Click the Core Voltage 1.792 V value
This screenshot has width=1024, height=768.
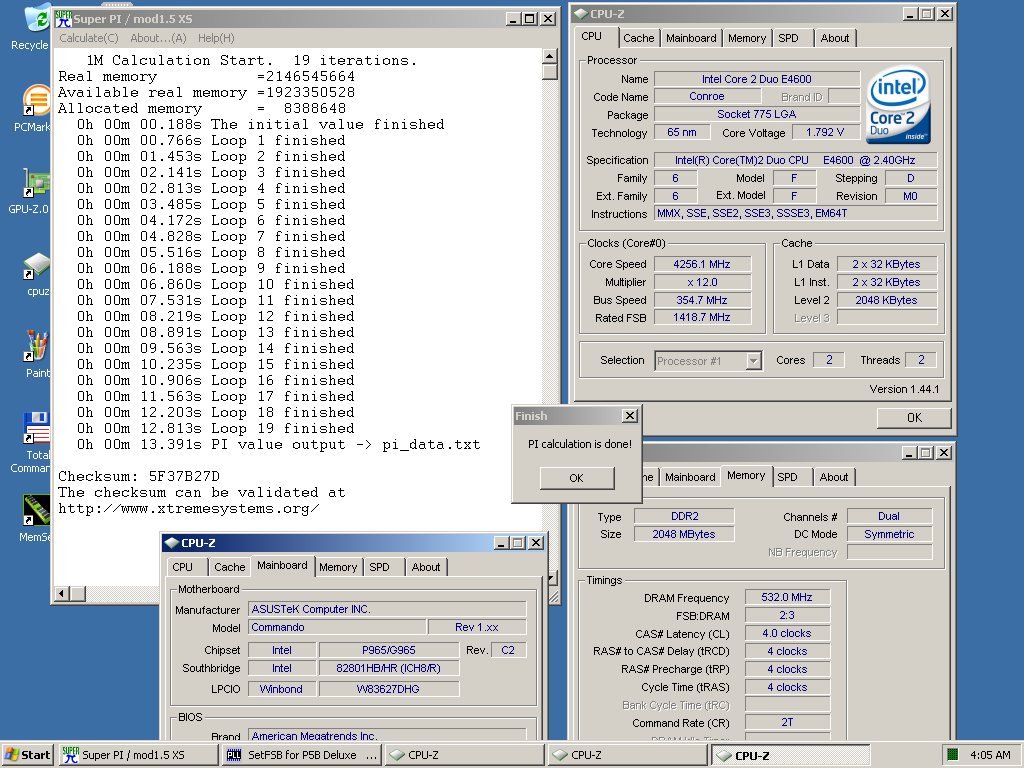pyautogui.click(x=825, y=132)
